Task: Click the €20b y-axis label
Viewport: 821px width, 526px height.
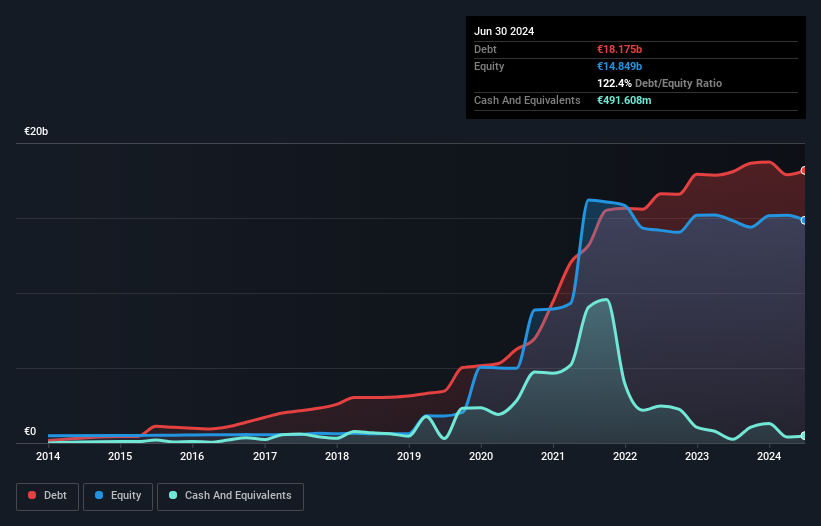Action: 36,131
